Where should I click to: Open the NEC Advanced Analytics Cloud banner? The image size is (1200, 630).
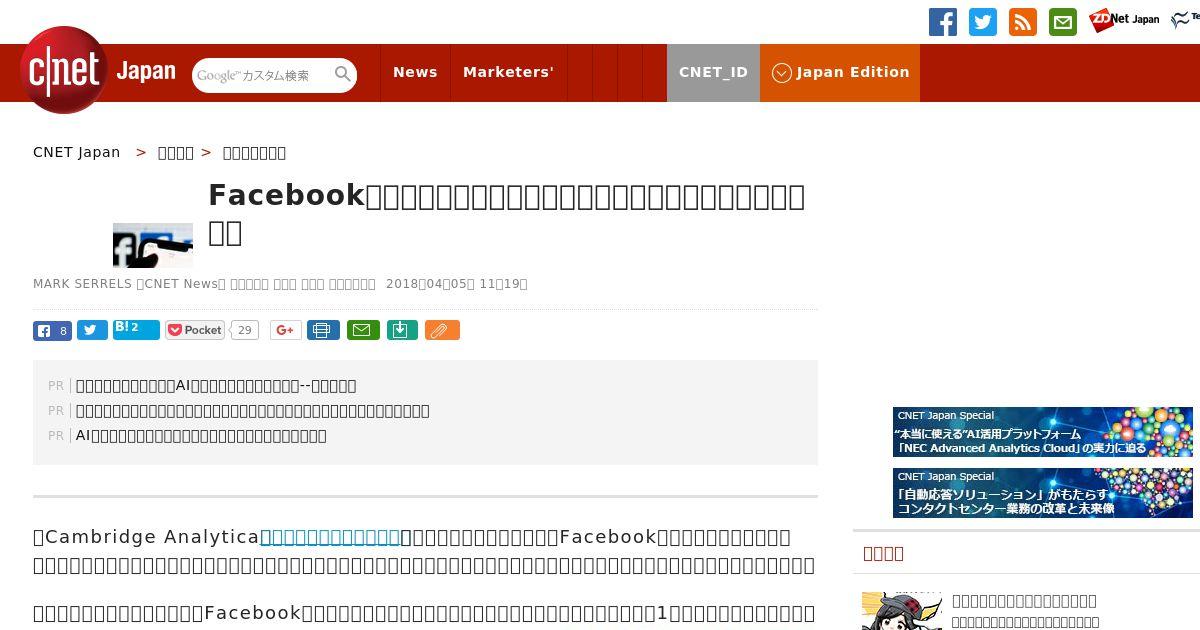click(x=1043, y=432)
